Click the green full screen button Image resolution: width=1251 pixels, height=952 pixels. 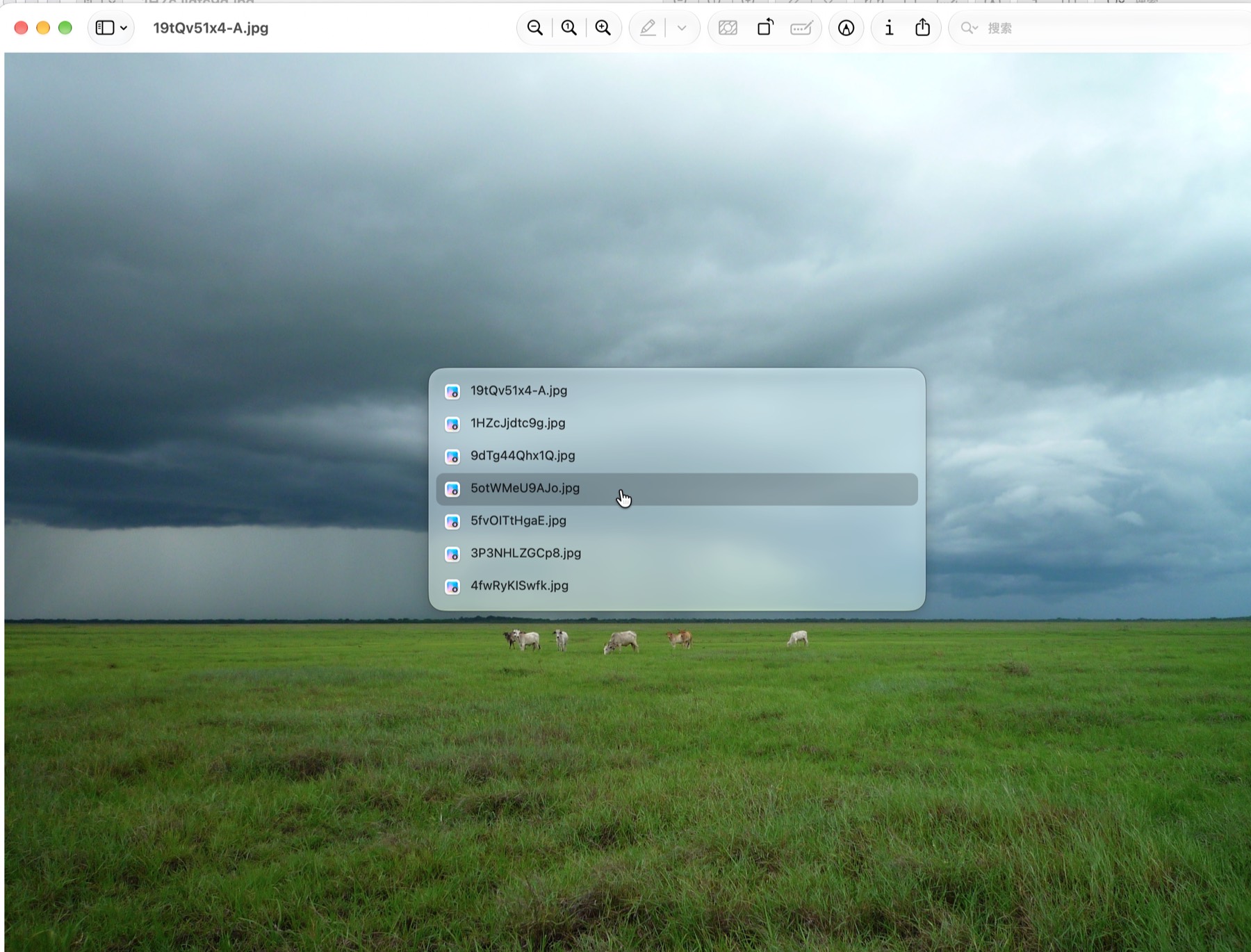pyautogui.click(x=65, y=28)
